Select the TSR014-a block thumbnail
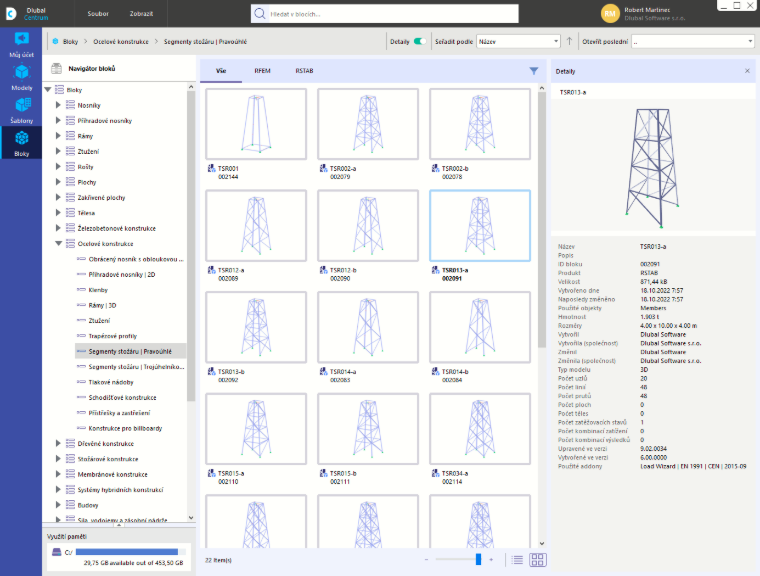Image resolution: width=760 pixels, height=576 pixels. (x=368, y=327)
